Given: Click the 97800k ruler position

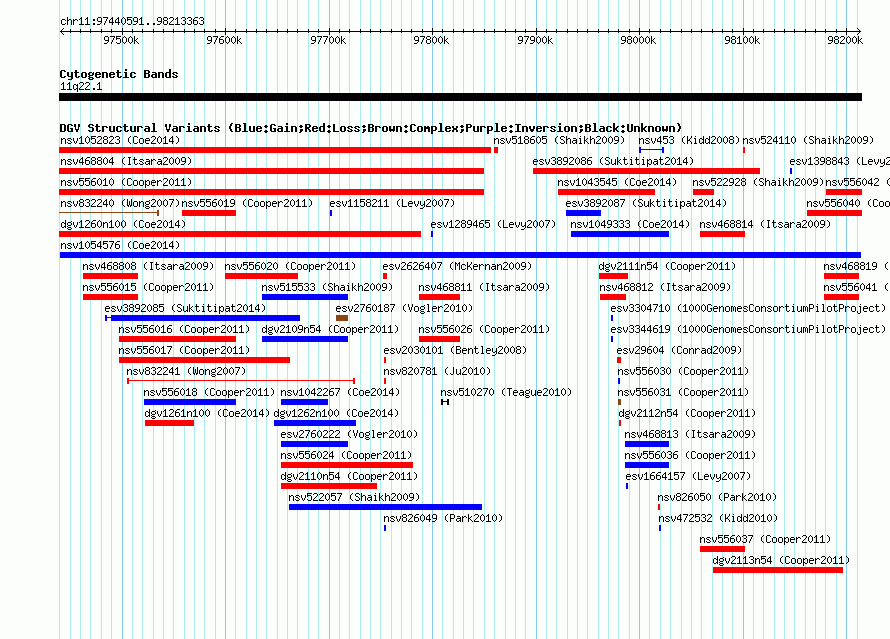Looking at the screenshot, I should click(x=431, y=40).
